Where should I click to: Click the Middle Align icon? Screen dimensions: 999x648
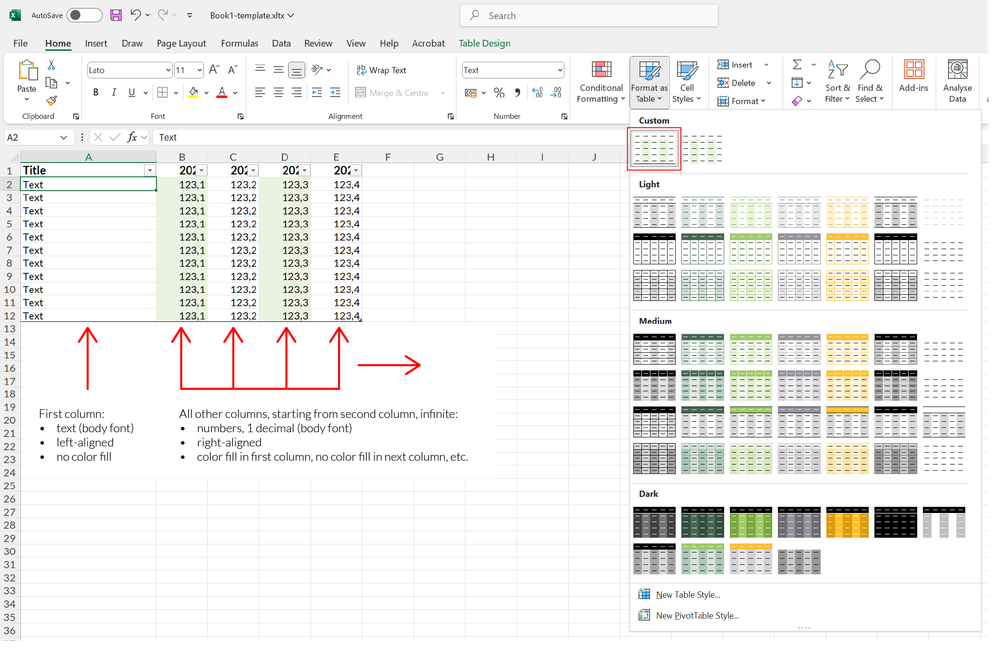pyautogui.click(x=278, y=69)
